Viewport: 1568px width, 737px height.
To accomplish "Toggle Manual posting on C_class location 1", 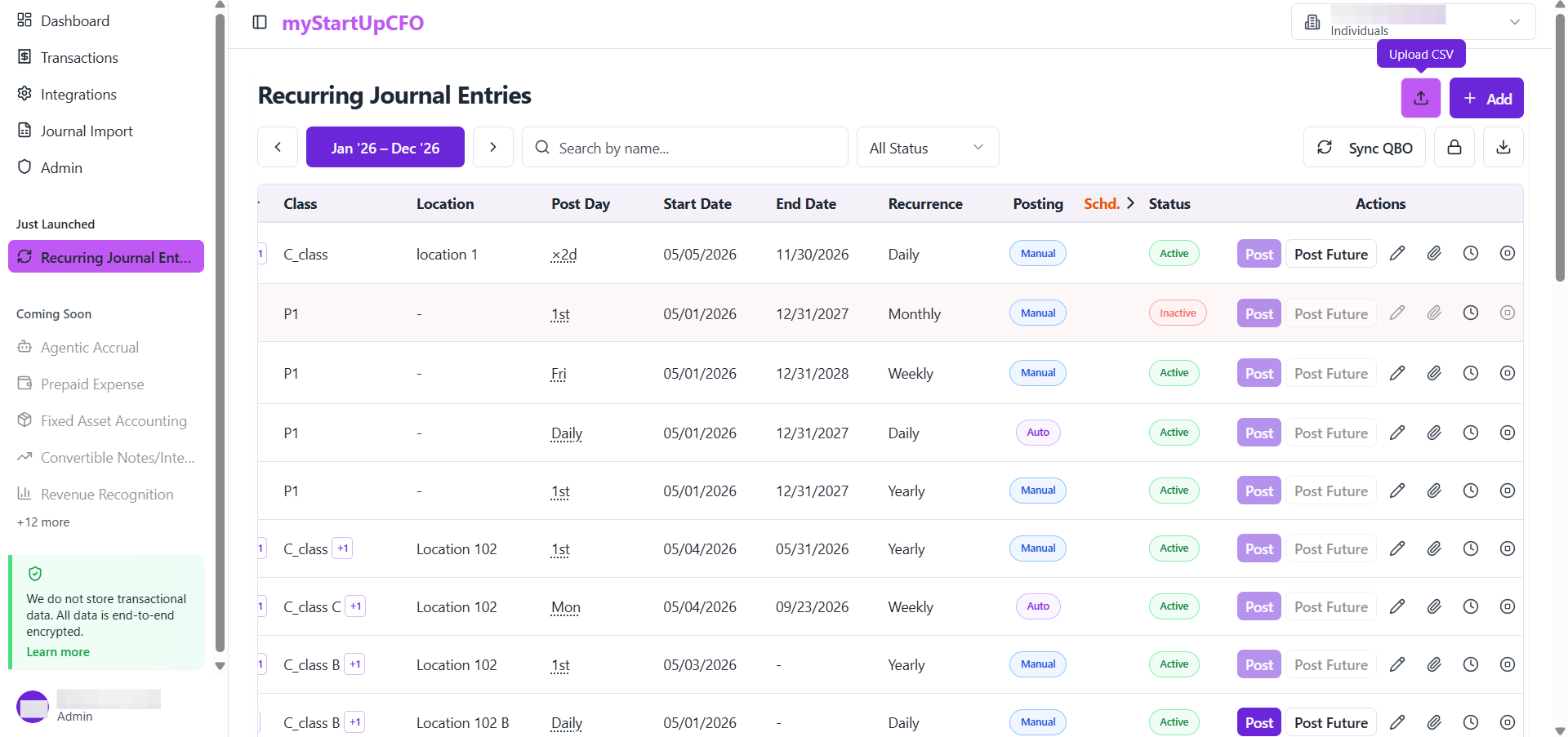I will (x=1038, y=254).
